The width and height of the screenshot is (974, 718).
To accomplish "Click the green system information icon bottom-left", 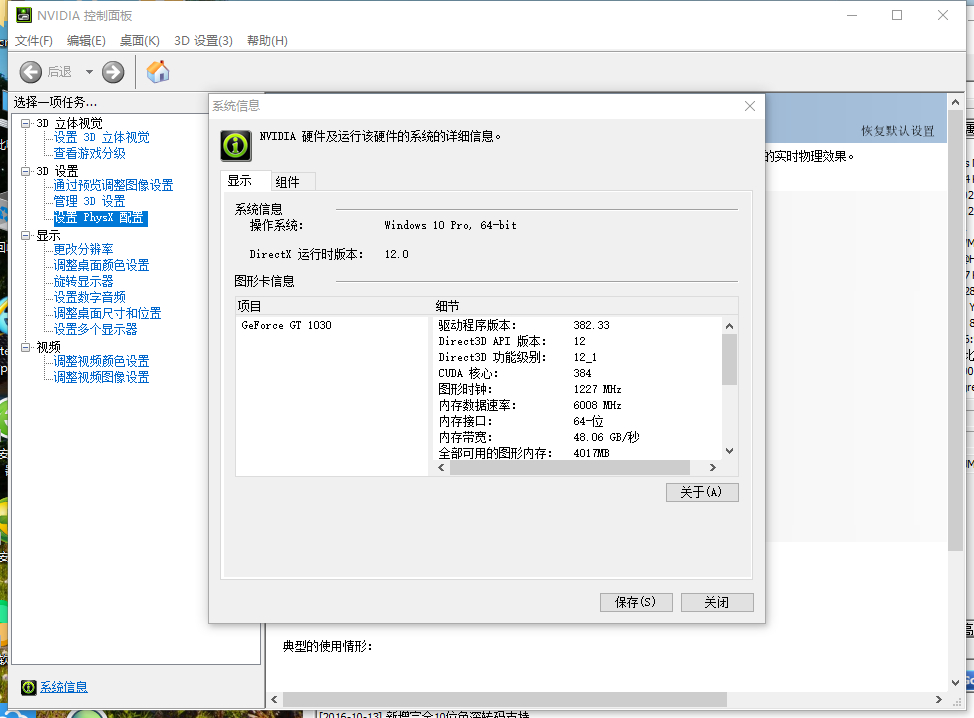I will coord(29,687).
